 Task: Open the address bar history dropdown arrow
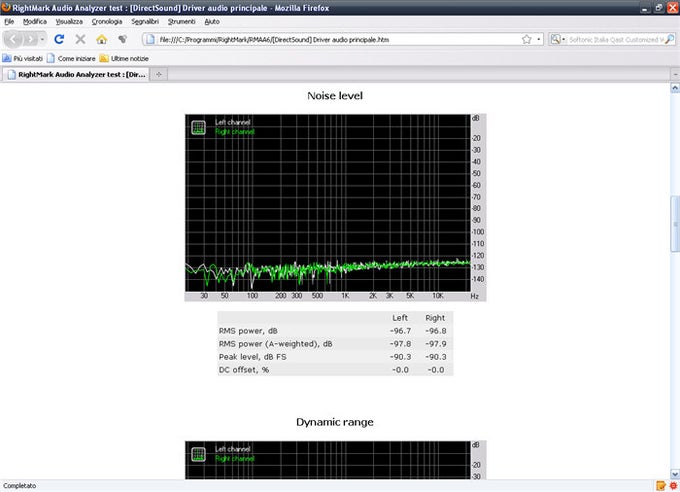pyautogui.click(x=539, y=39)
